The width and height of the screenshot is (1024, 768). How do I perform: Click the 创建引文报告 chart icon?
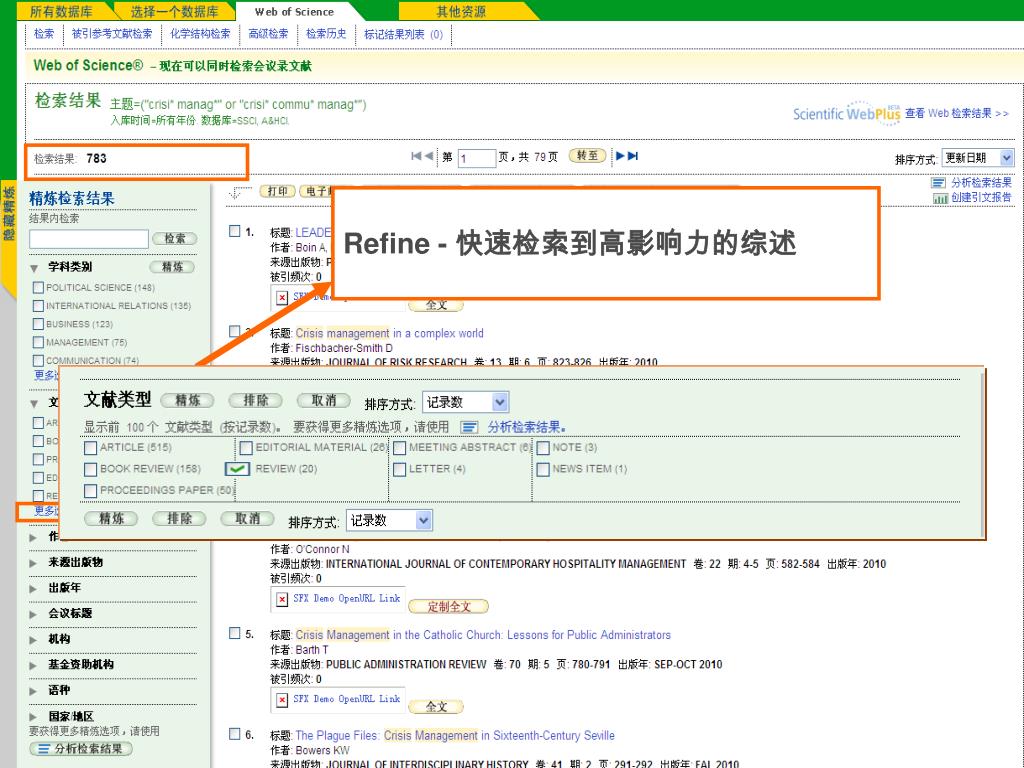[x=940, y=198]
